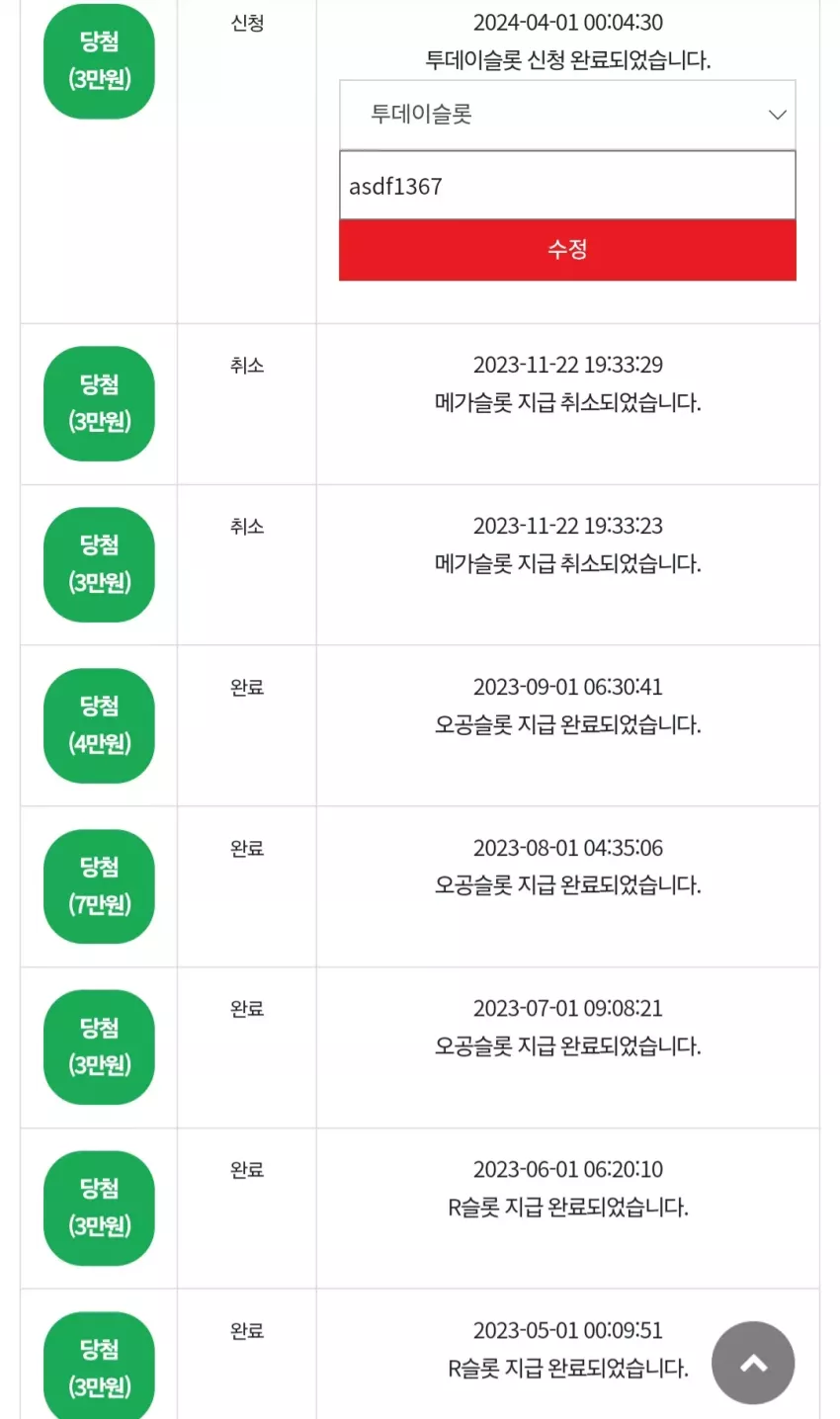This screenshot has width=840, height=1419.
Task: Click the 신청 status label
Action: click(x=247, y=24)
